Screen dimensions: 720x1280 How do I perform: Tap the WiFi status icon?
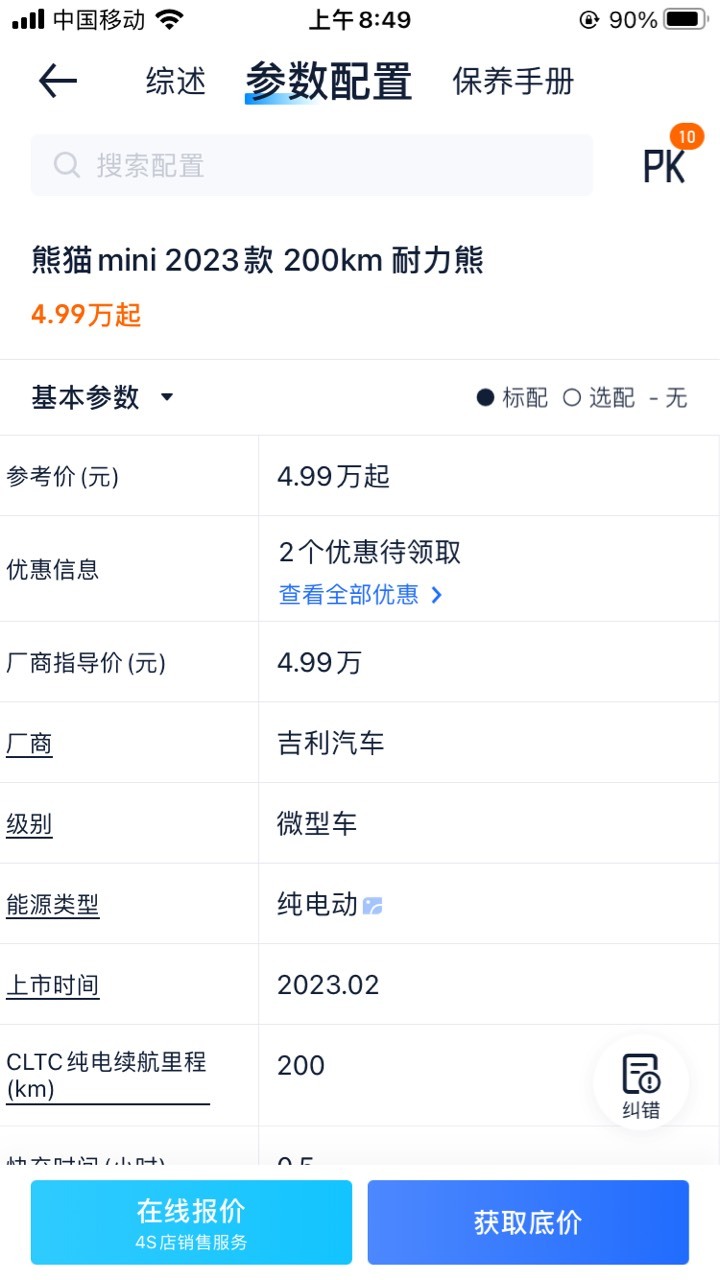(170, 19)
